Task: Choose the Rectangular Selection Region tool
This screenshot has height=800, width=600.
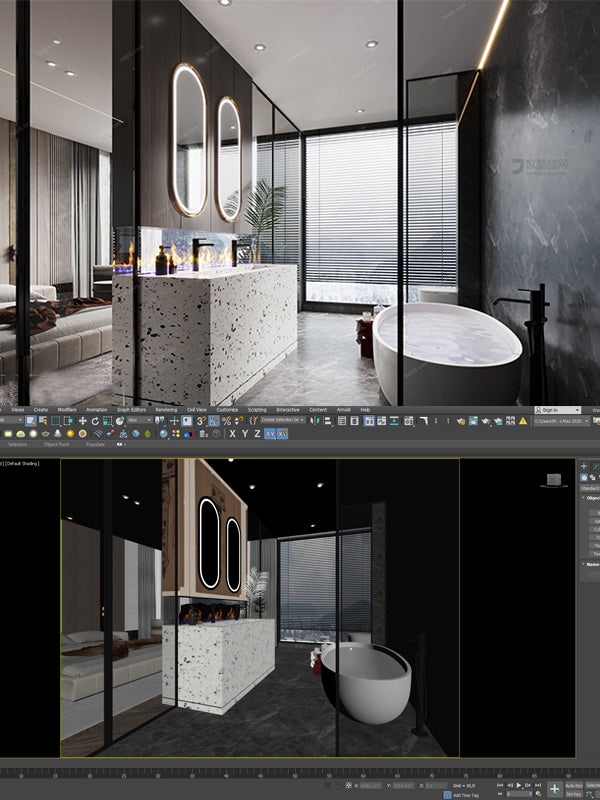Action: [x=56, y=421]
